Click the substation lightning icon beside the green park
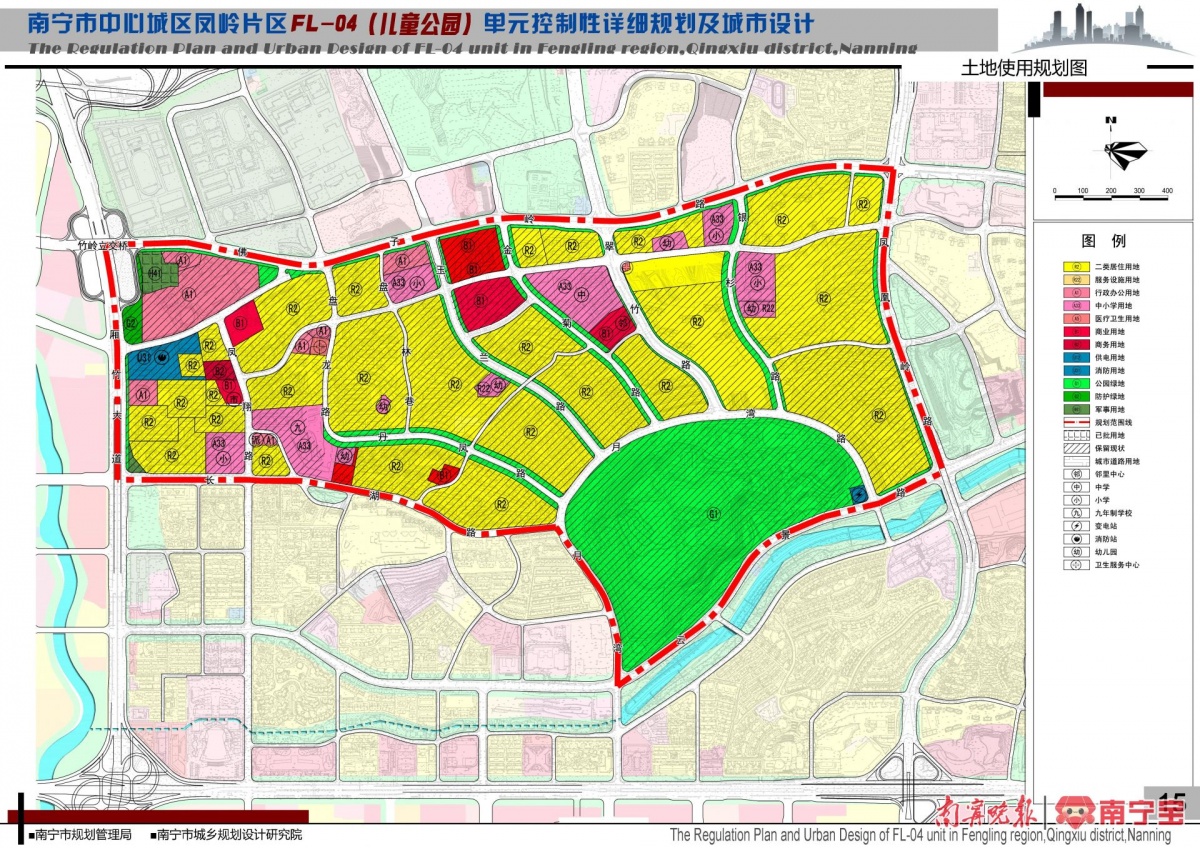The width and height of the screenshot is (1200, 848). [x=857, y=494]
